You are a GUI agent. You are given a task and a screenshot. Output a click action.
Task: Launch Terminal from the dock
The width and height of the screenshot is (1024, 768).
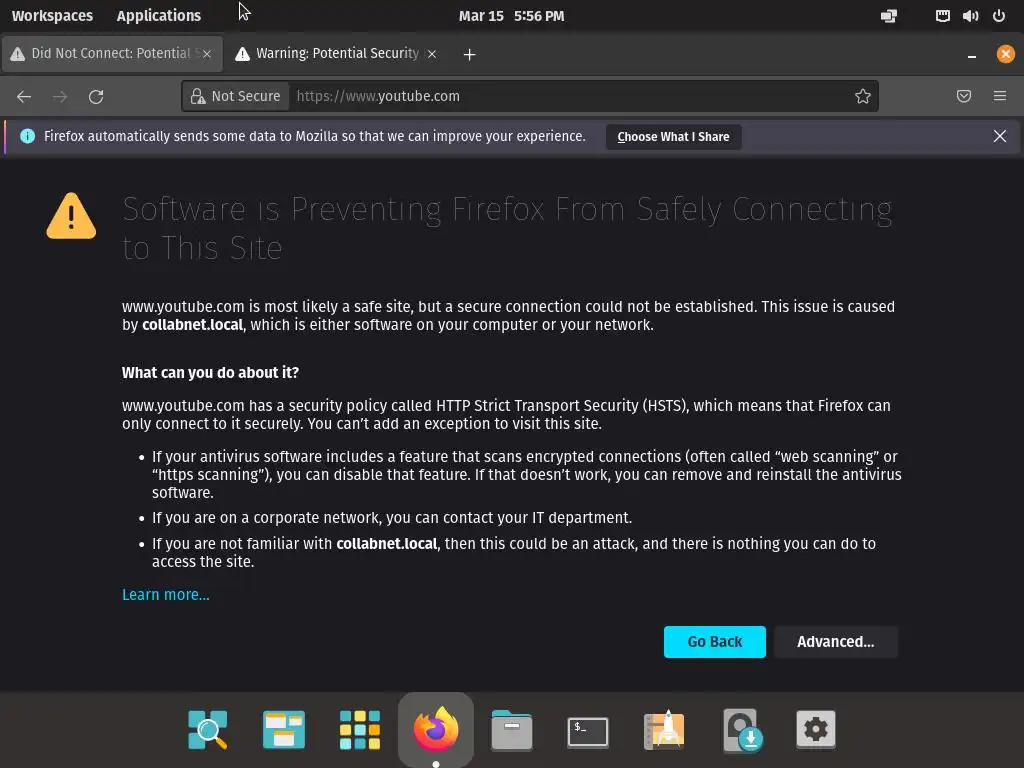(x=588, y=731)
